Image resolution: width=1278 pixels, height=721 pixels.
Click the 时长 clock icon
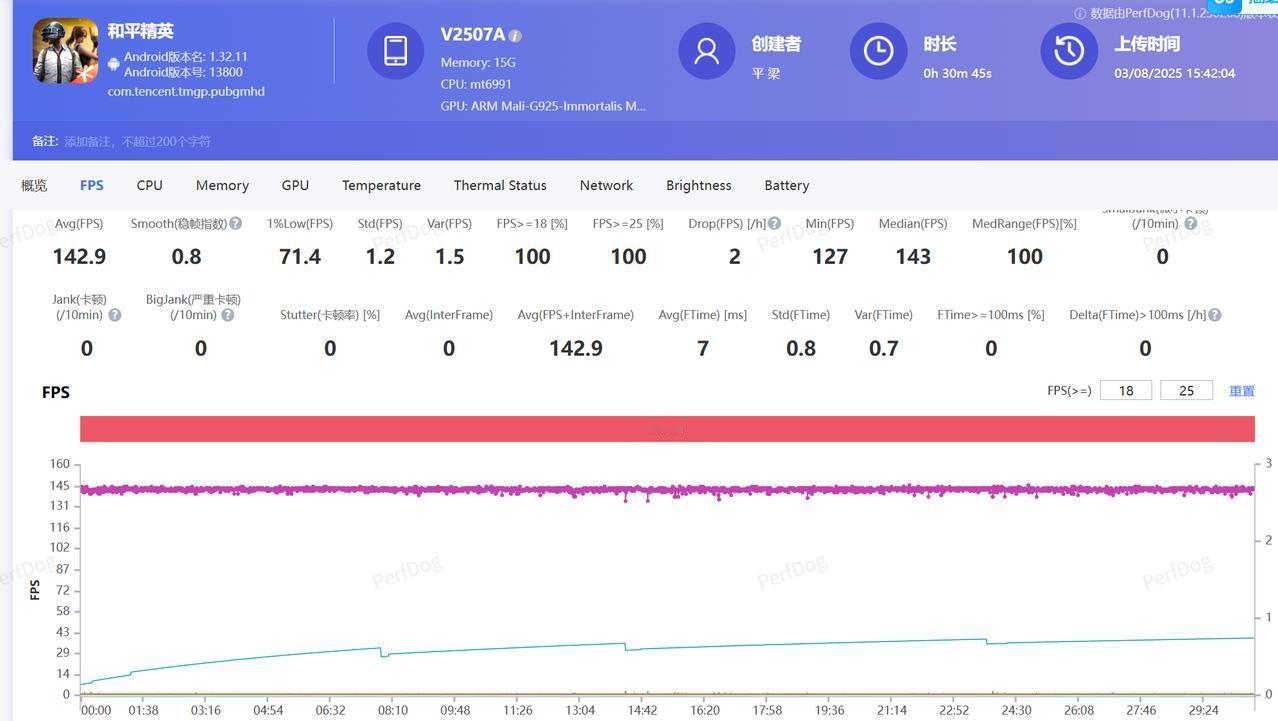(878, 51)
